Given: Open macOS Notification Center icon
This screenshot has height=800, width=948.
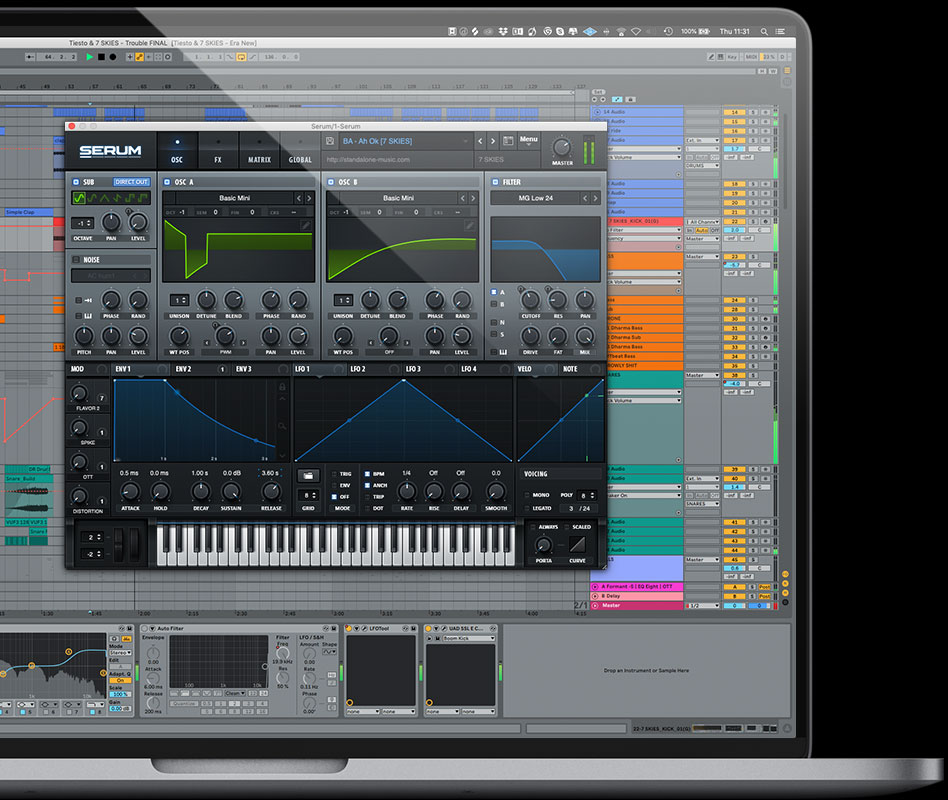Looking at the screenshot, I should (781, 31).
